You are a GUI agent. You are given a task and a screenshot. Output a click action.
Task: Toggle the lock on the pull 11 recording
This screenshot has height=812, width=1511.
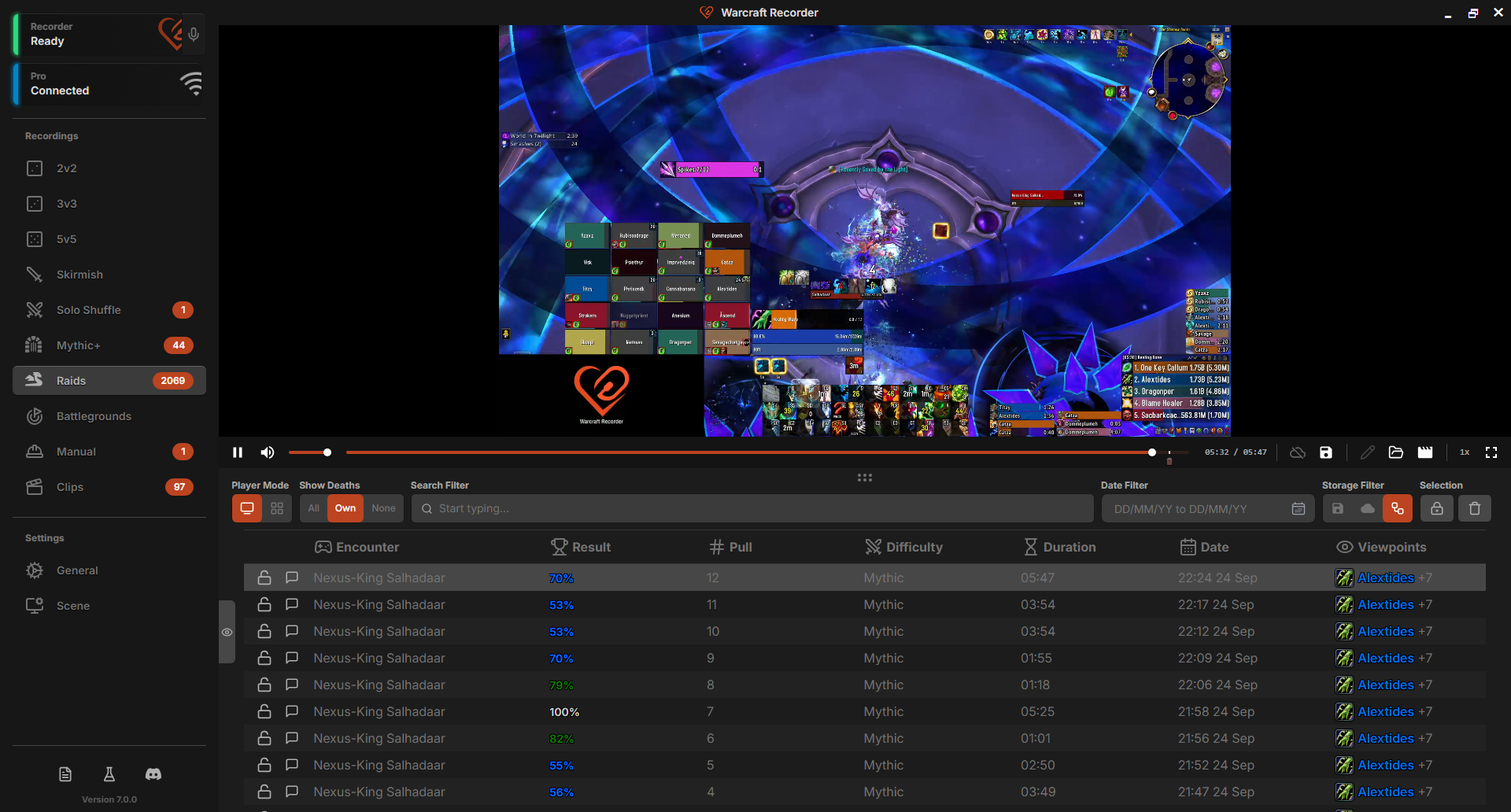tap(264, 604)
